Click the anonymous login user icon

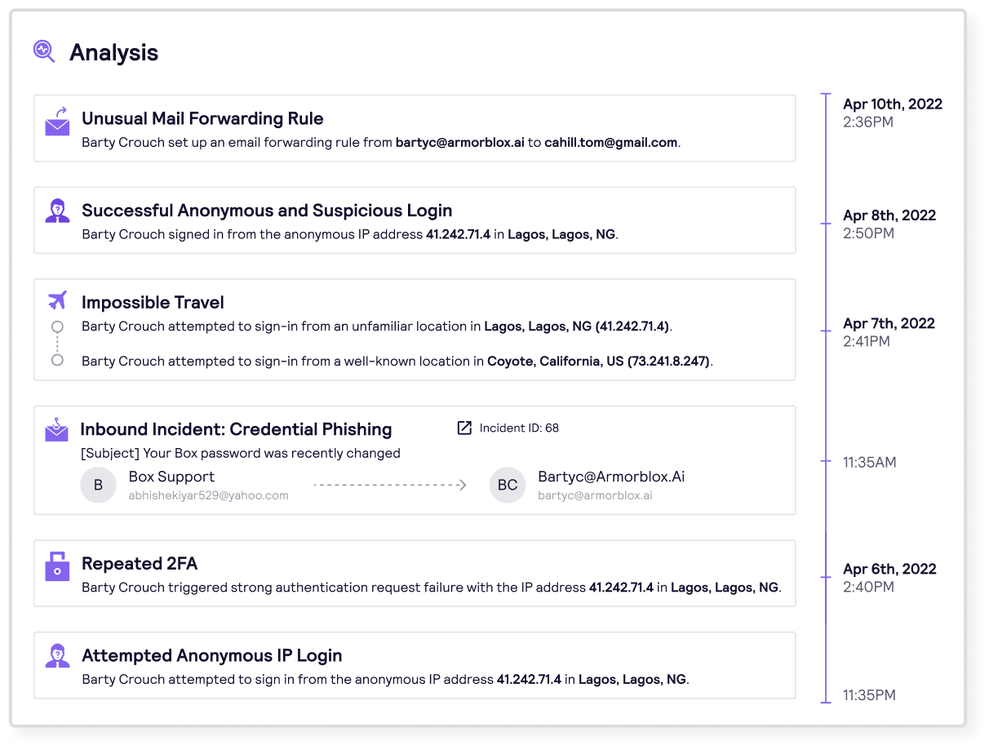pyautogui.click(x=58, y=211)
